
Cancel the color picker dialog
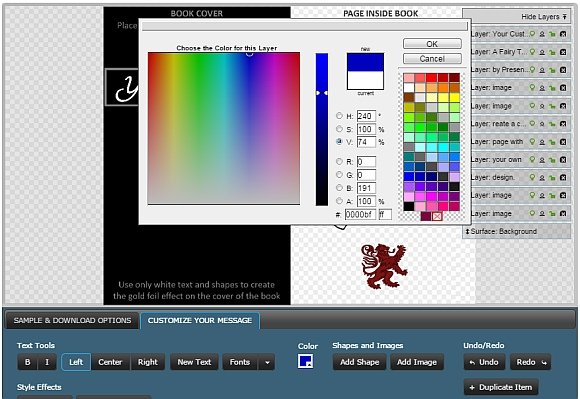pos(432,59)
